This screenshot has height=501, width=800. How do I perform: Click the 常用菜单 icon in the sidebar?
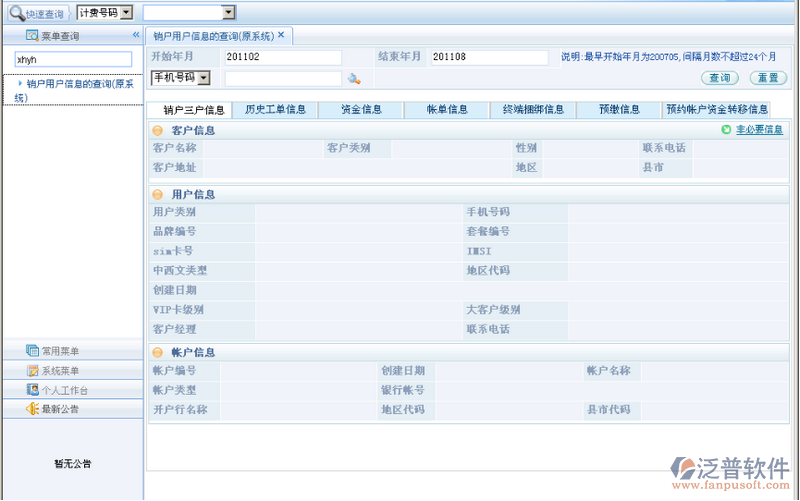(x=33, y=351)
